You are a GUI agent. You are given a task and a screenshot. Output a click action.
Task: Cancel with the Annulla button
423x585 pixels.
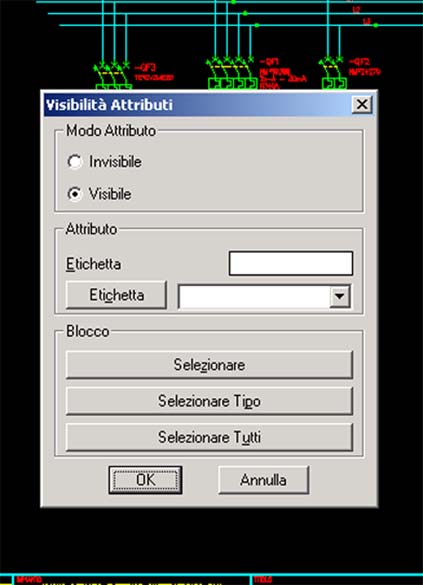[263, 480]
